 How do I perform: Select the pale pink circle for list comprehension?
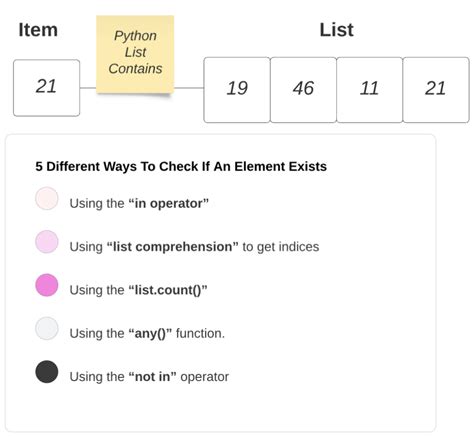click(47, 242)
